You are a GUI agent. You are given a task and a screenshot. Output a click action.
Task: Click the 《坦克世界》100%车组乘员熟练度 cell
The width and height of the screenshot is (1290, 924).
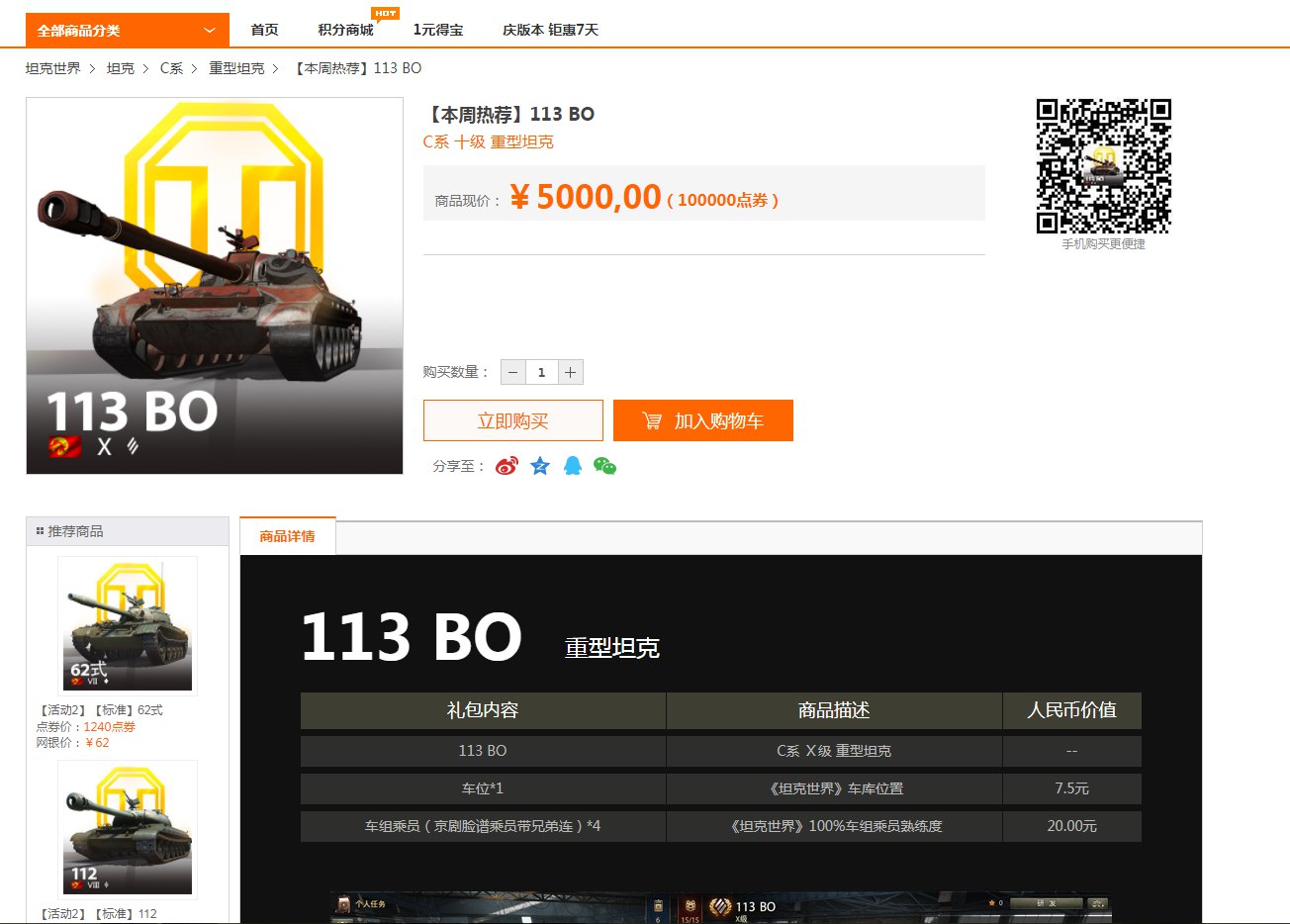pyautogui.click(x=835, y=826)
